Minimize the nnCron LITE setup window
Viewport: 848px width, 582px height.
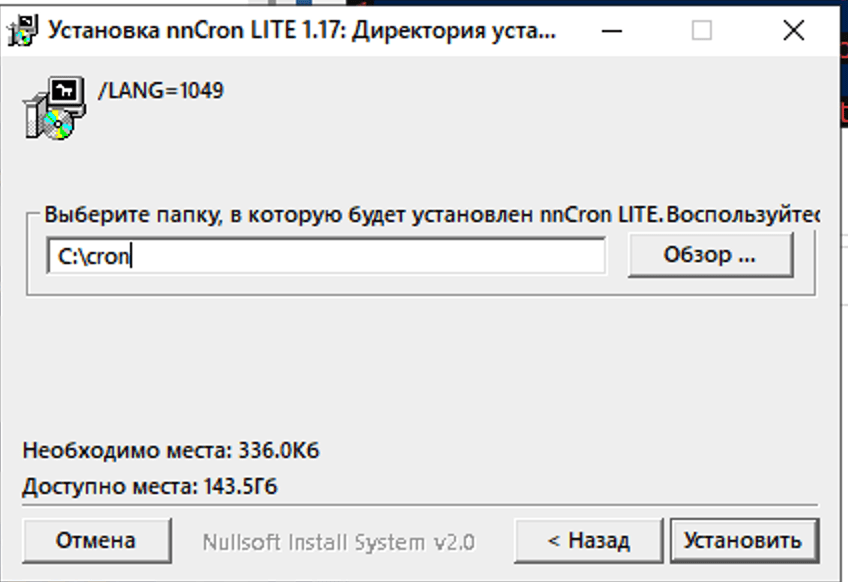(x=610, y=31)
